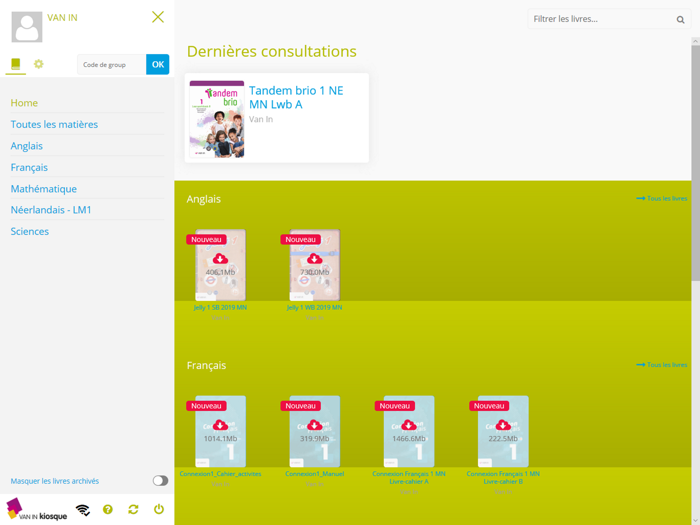Click the Nouveau badge on Jelly 1 WB
700x525 pixels.
point(300,239)
